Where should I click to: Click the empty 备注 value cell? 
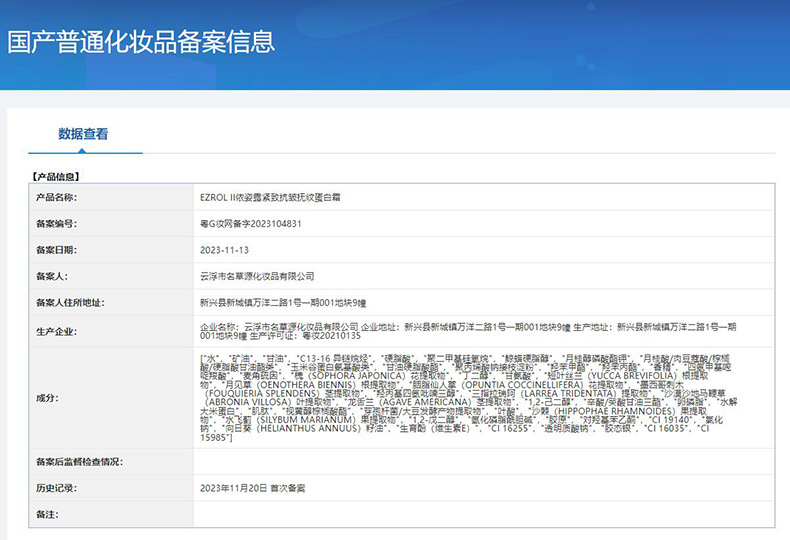click(x=480, y=513)
